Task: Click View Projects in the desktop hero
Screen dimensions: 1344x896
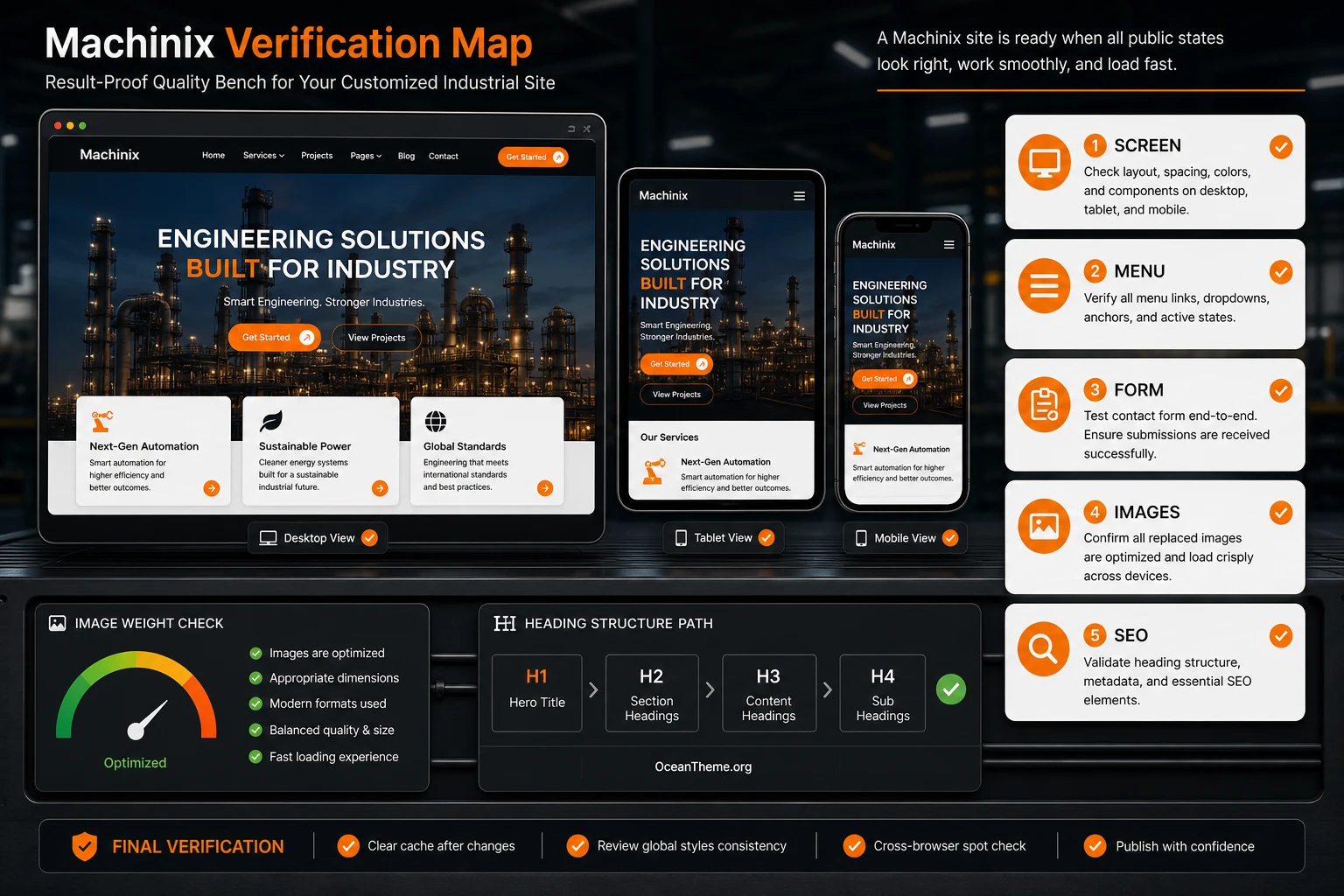Action: (376, 338)
